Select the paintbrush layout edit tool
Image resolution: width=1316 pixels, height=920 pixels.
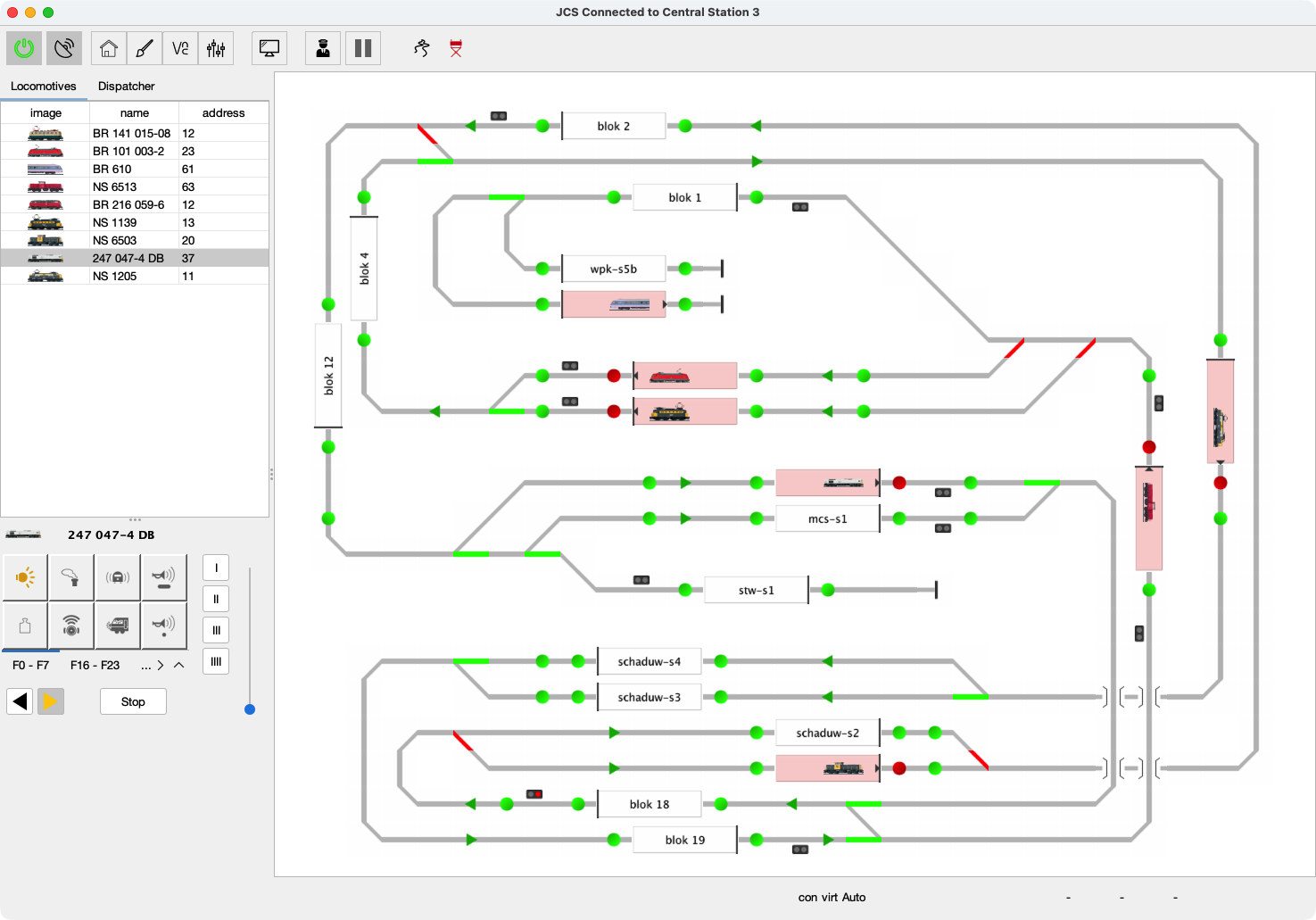point(145,48)
